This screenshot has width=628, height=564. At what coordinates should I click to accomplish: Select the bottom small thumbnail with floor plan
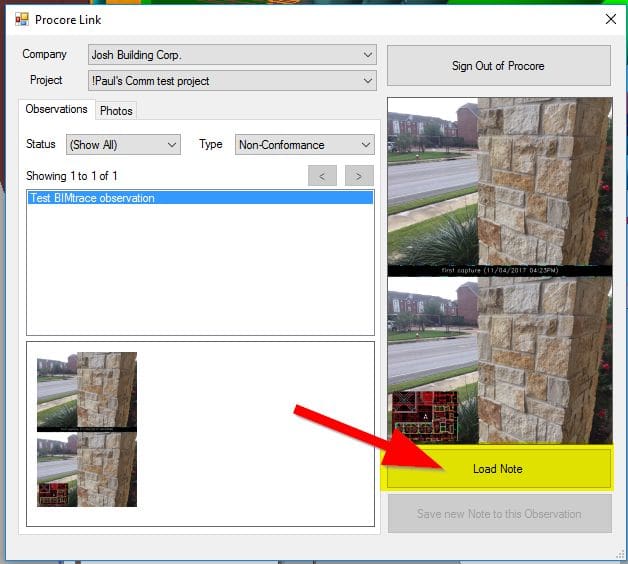pyautogui.click(x=86, y=470)
